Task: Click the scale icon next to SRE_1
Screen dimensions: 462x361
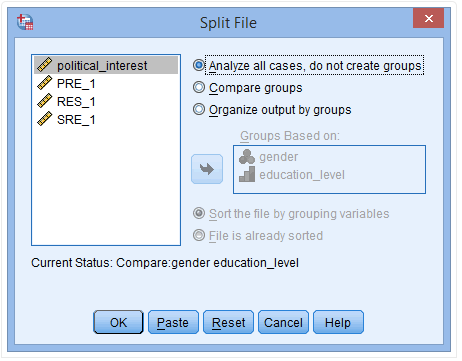Action: (x=45, y=119)
